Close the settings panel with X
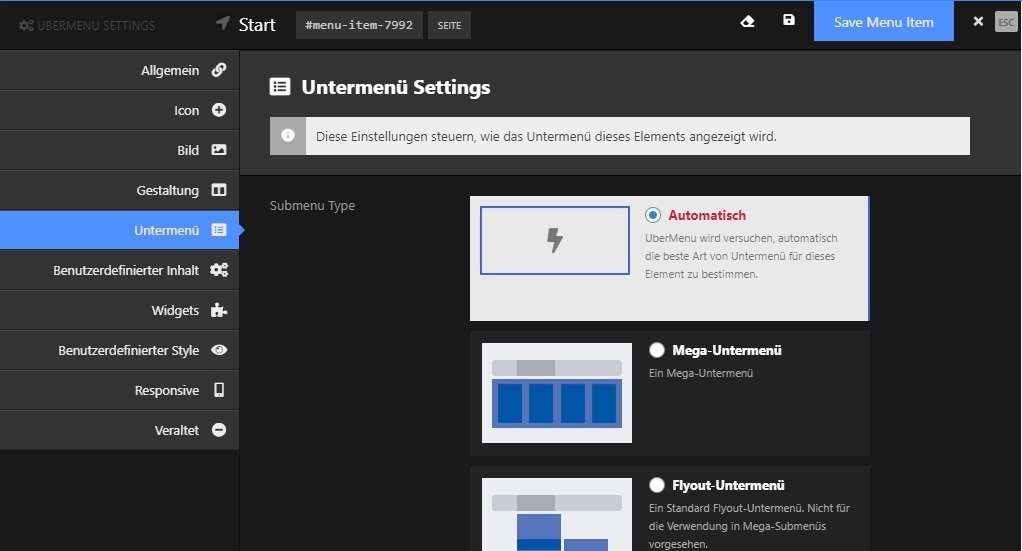Screen dimensions: 1022x551 [x=978, y=22]
